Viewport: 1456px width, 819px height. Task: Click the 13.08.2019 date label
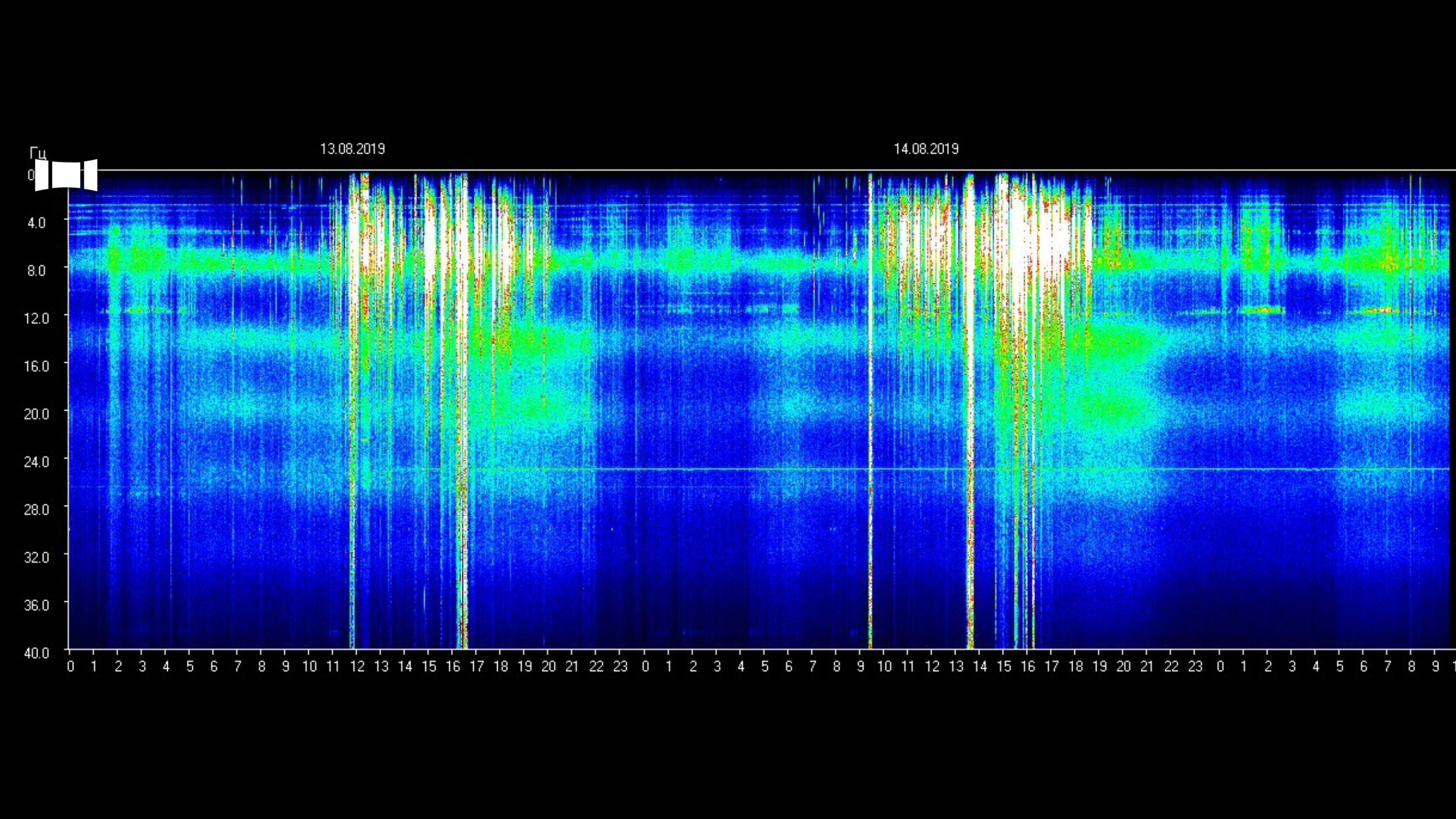pos(352,149)
